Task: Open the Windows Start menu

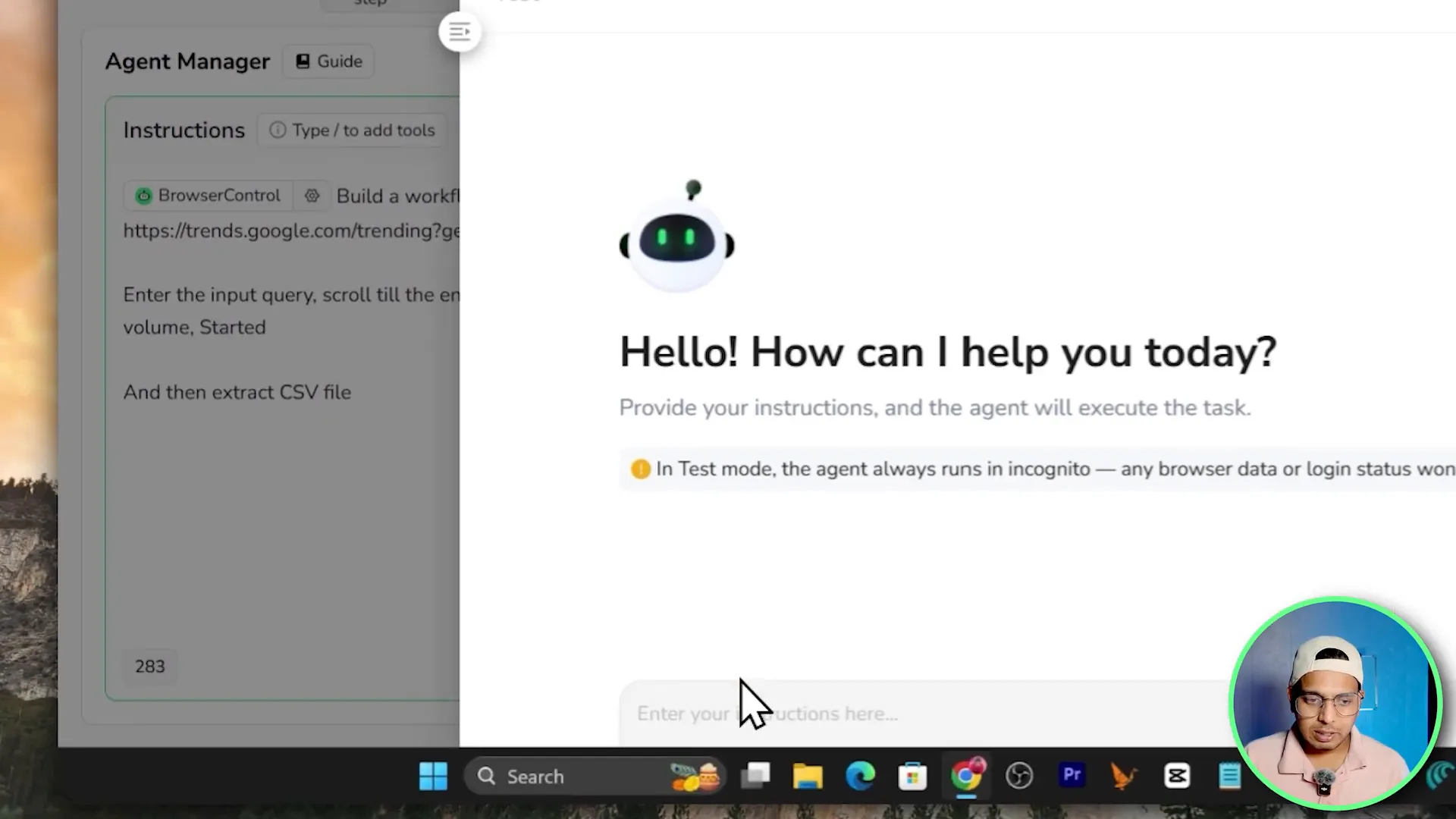Action: pos(433,776)
